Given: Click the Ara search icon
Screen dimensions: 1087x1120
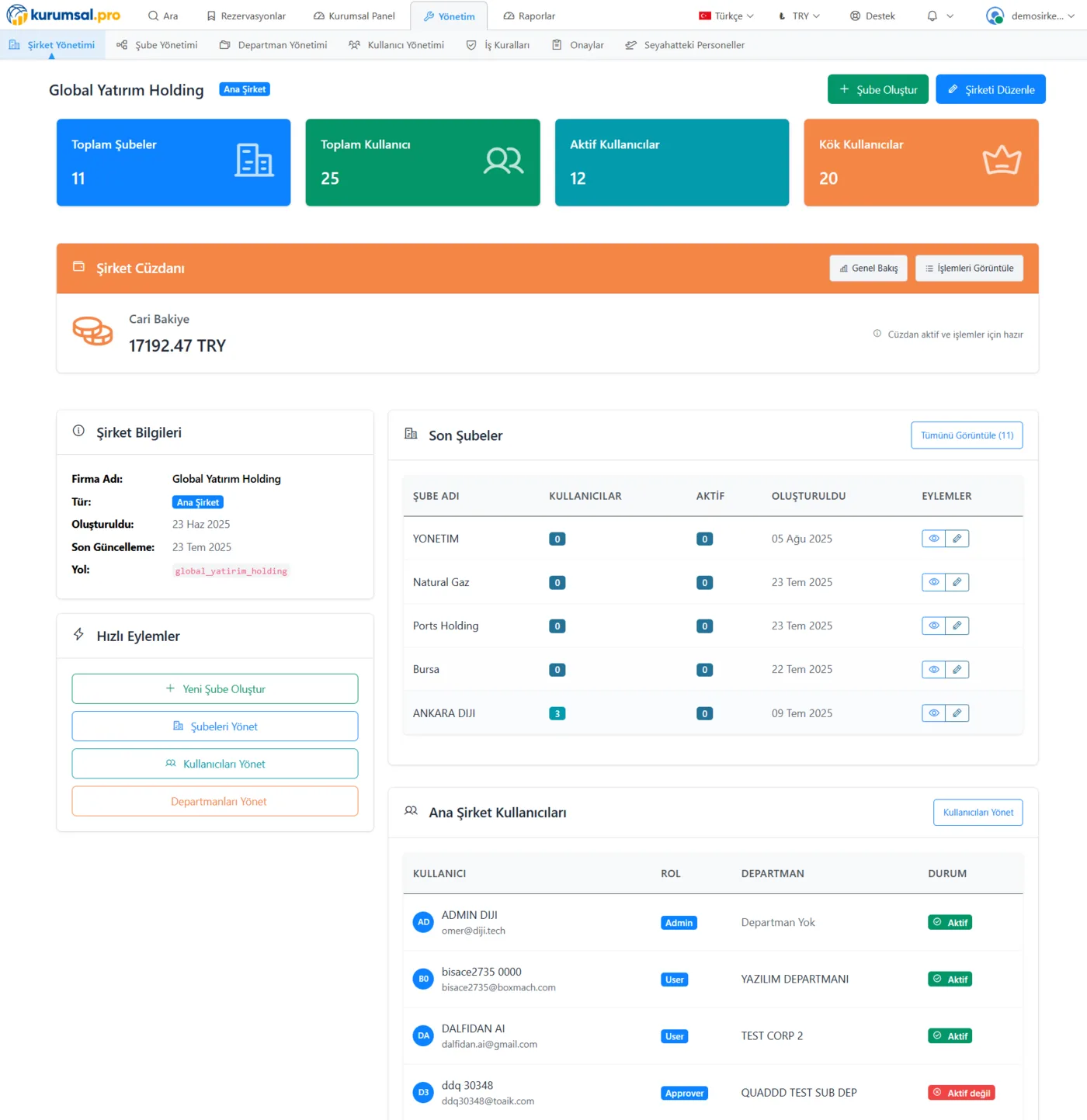Looking at the screenshot, I should [154, 16].
